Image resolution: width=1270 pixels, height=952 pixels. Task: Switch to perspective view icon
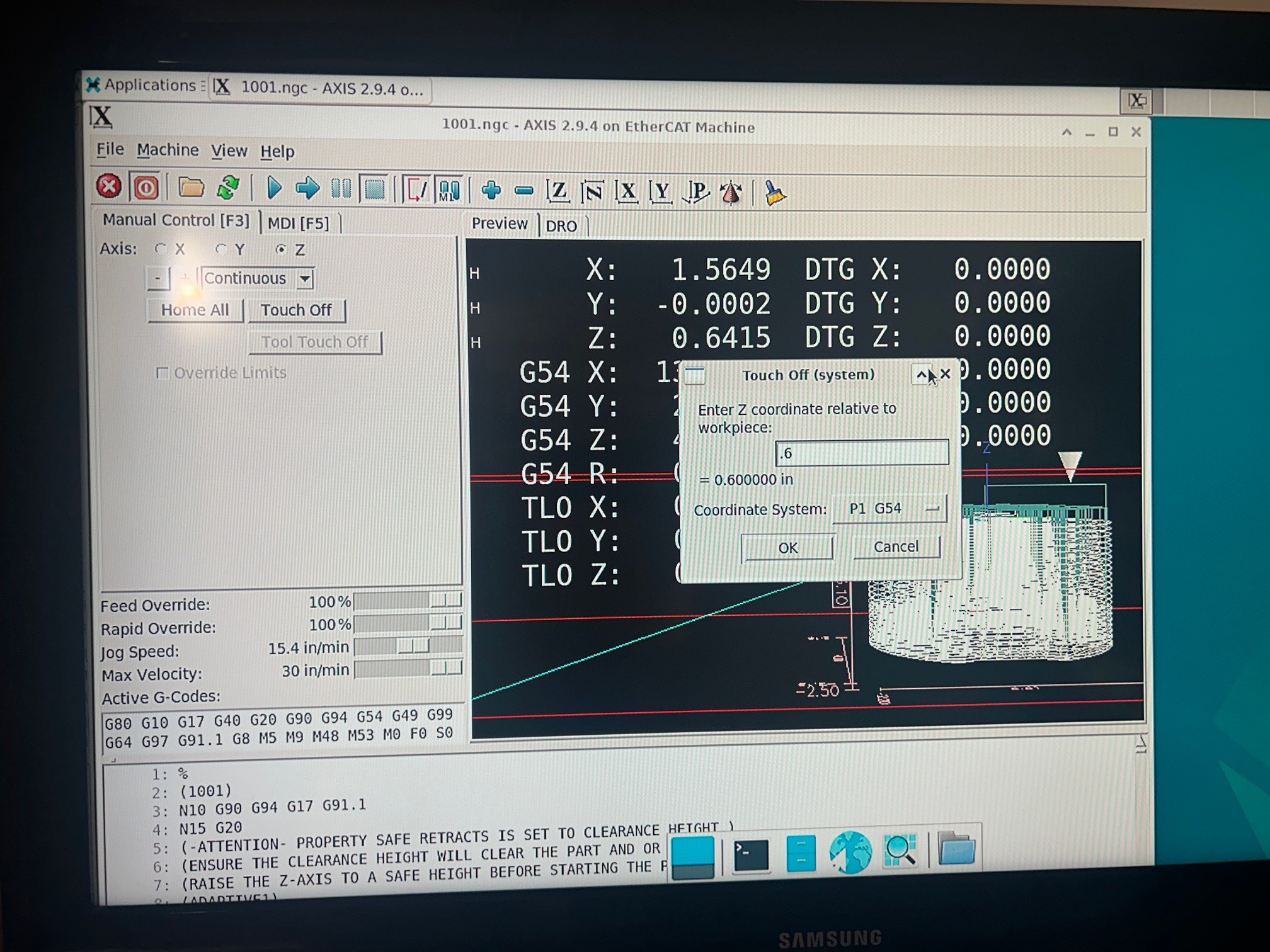point(697,191)
